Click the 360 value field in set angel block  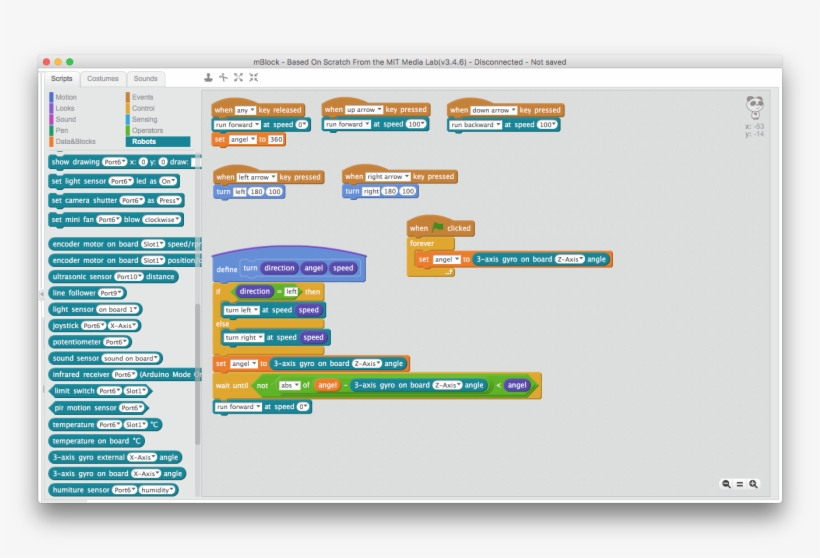(276, 140)
